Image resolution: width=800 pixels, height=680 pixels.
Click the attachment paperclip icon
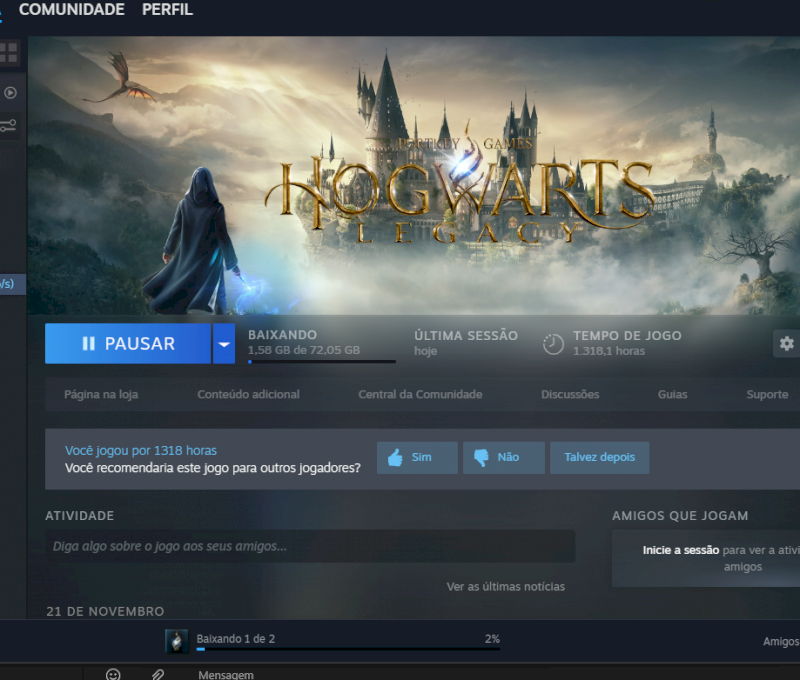click(158, 674)
